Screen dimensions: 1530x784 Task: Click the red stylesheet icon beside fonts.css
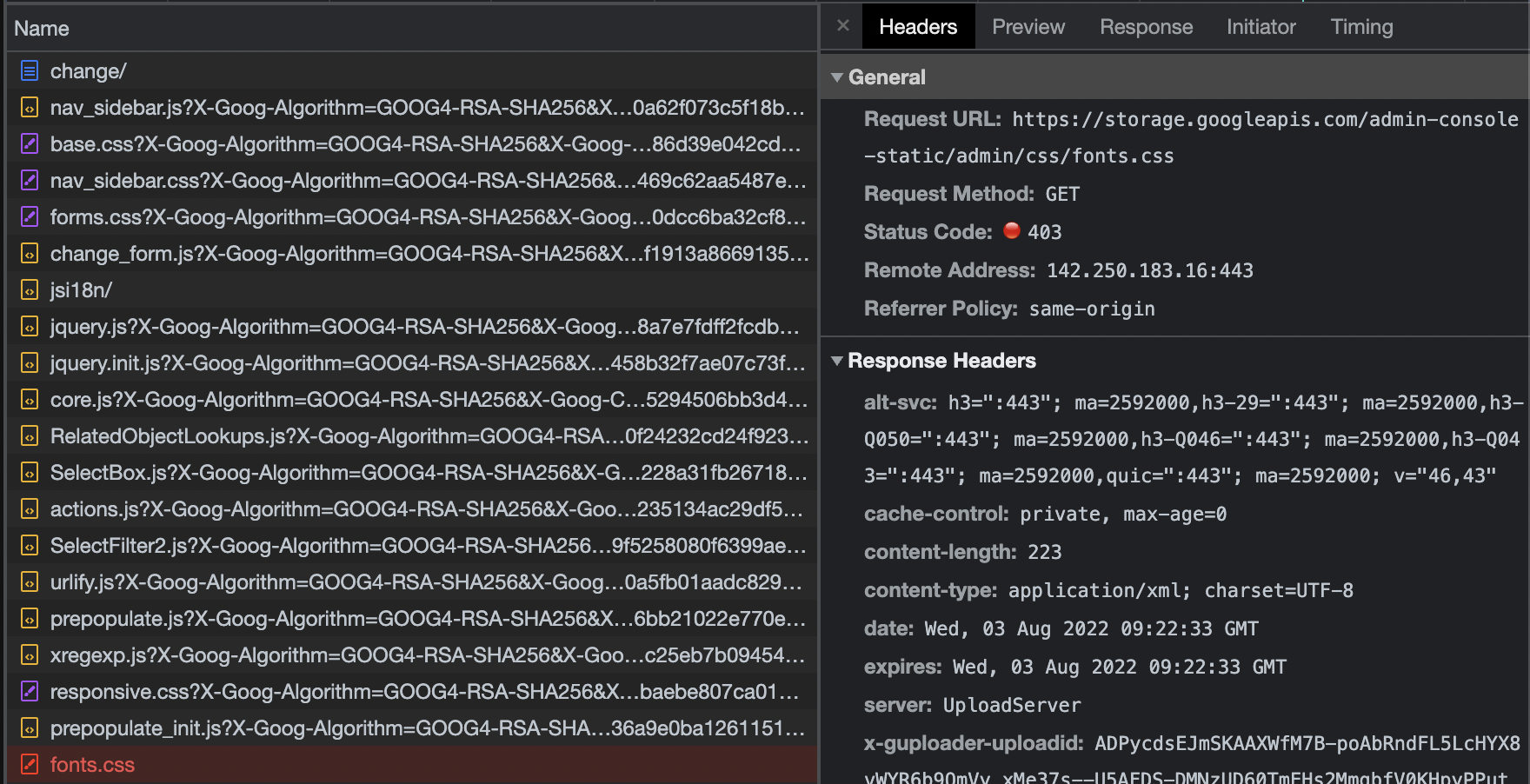point(29,765)
